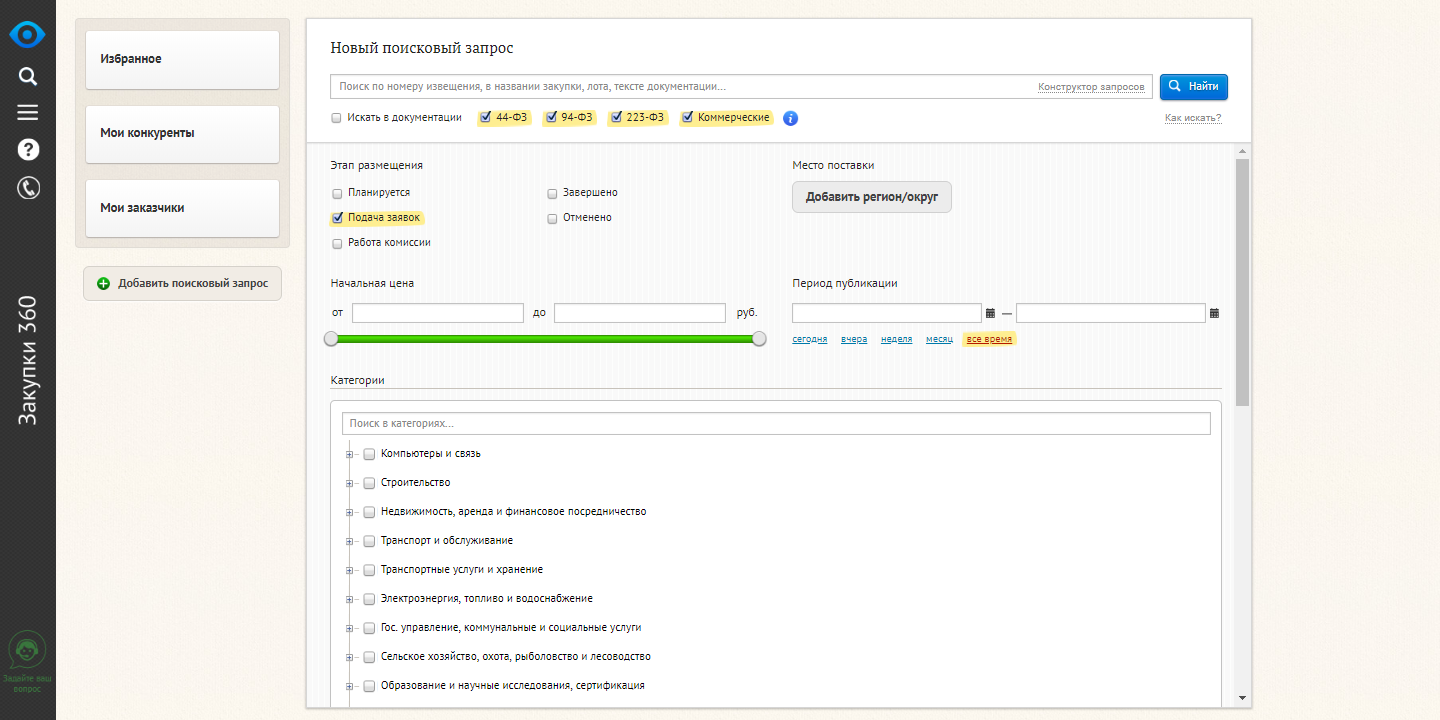Check the Отменено stage checkbox
1440x720 pixels.
[x=552, y=218]
